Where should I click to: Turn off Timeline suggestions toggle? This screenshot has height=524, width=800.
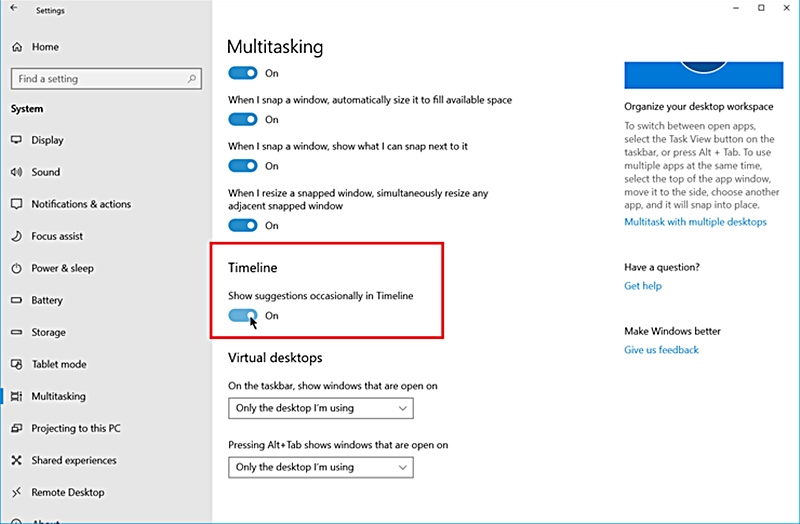(243, 316)
